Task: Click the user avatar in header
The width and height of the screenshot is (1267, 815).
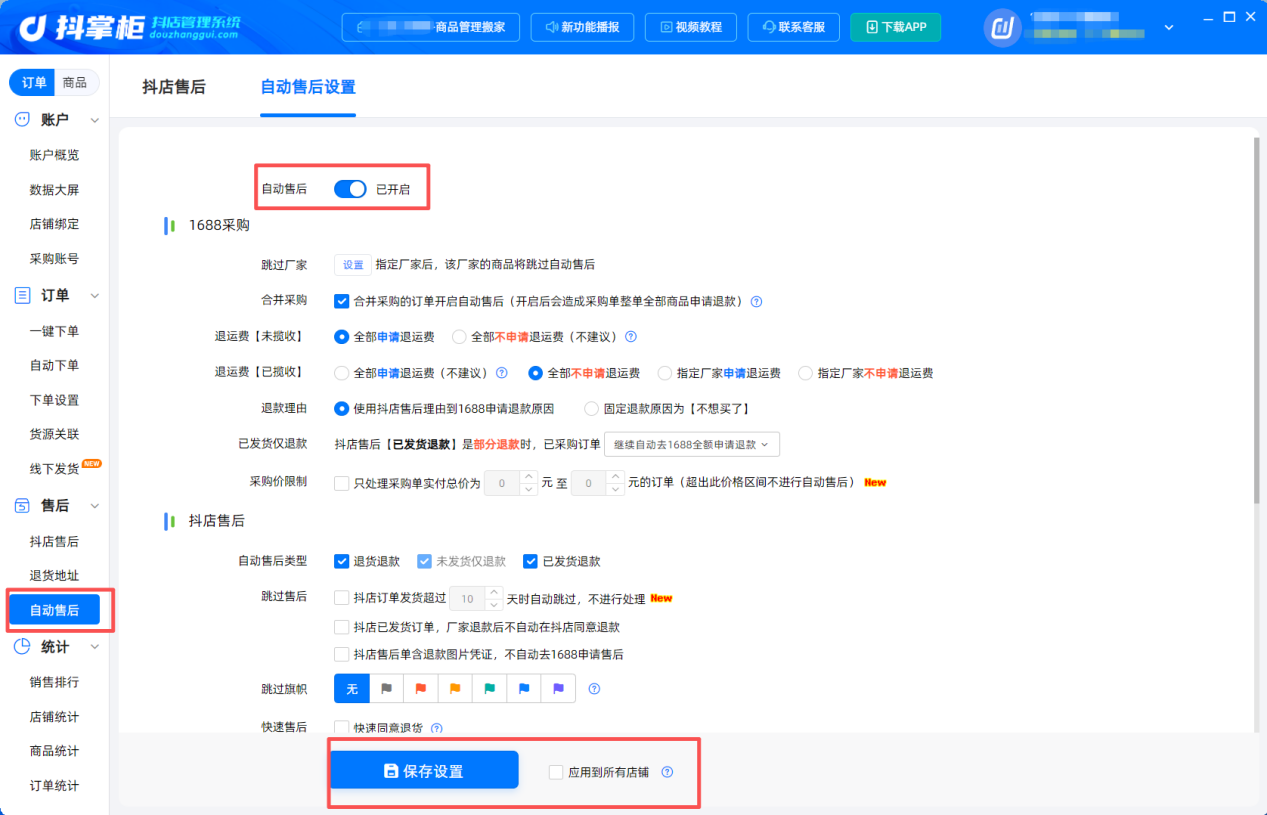Action: point(1002,27)
